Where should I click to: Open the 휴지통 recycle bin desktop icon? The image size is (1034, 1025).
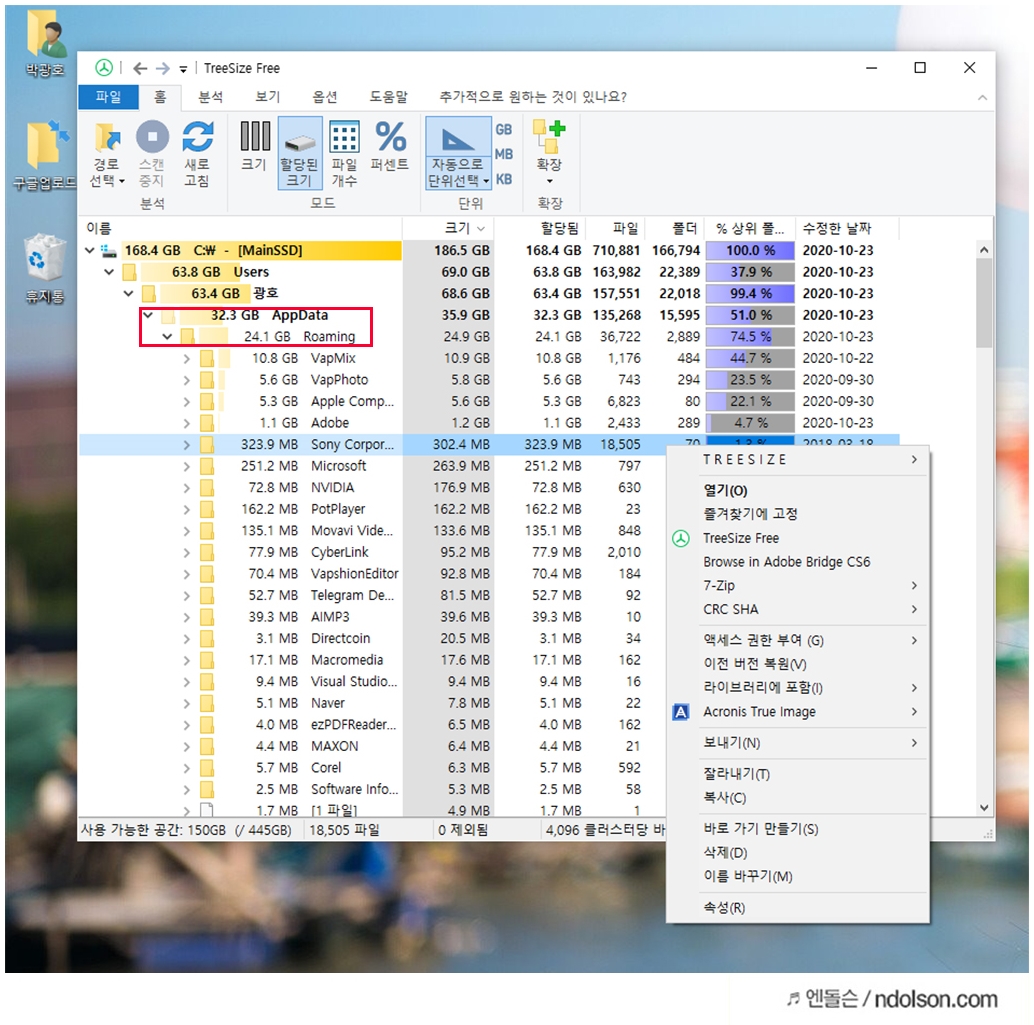coord(45,267)
